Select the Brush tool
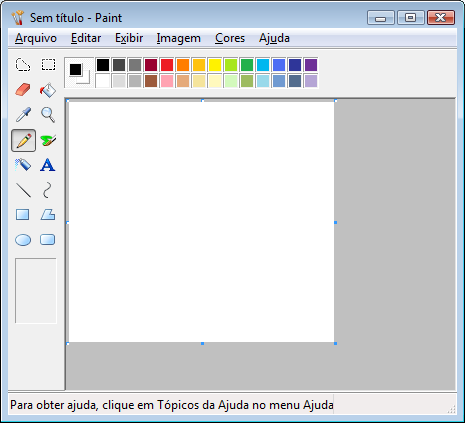The image size is (465, 423). click(x=48, y=140)
